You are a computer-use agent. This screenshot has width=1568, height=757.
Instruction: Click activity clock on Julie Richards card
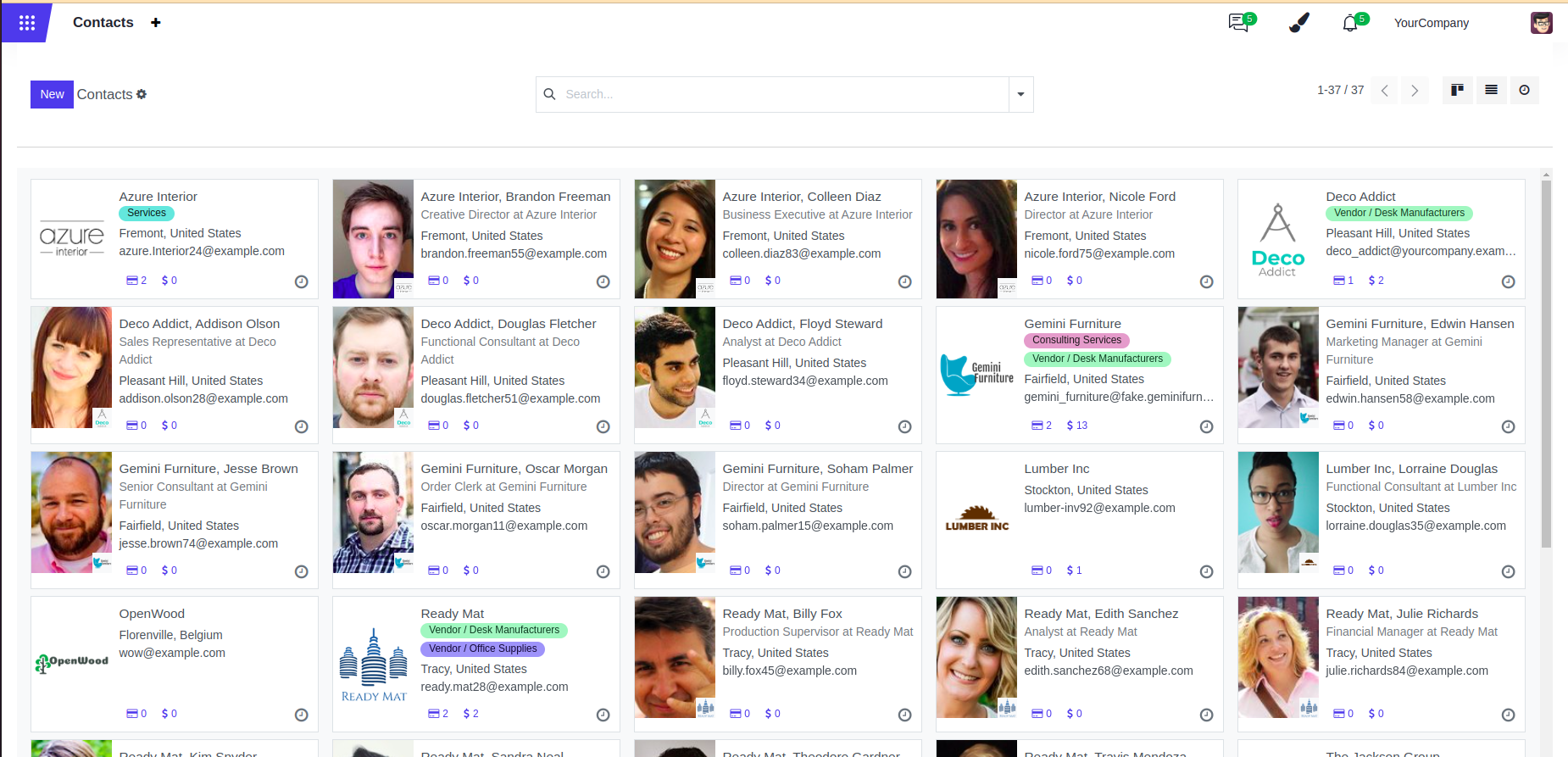point(1508,715)
